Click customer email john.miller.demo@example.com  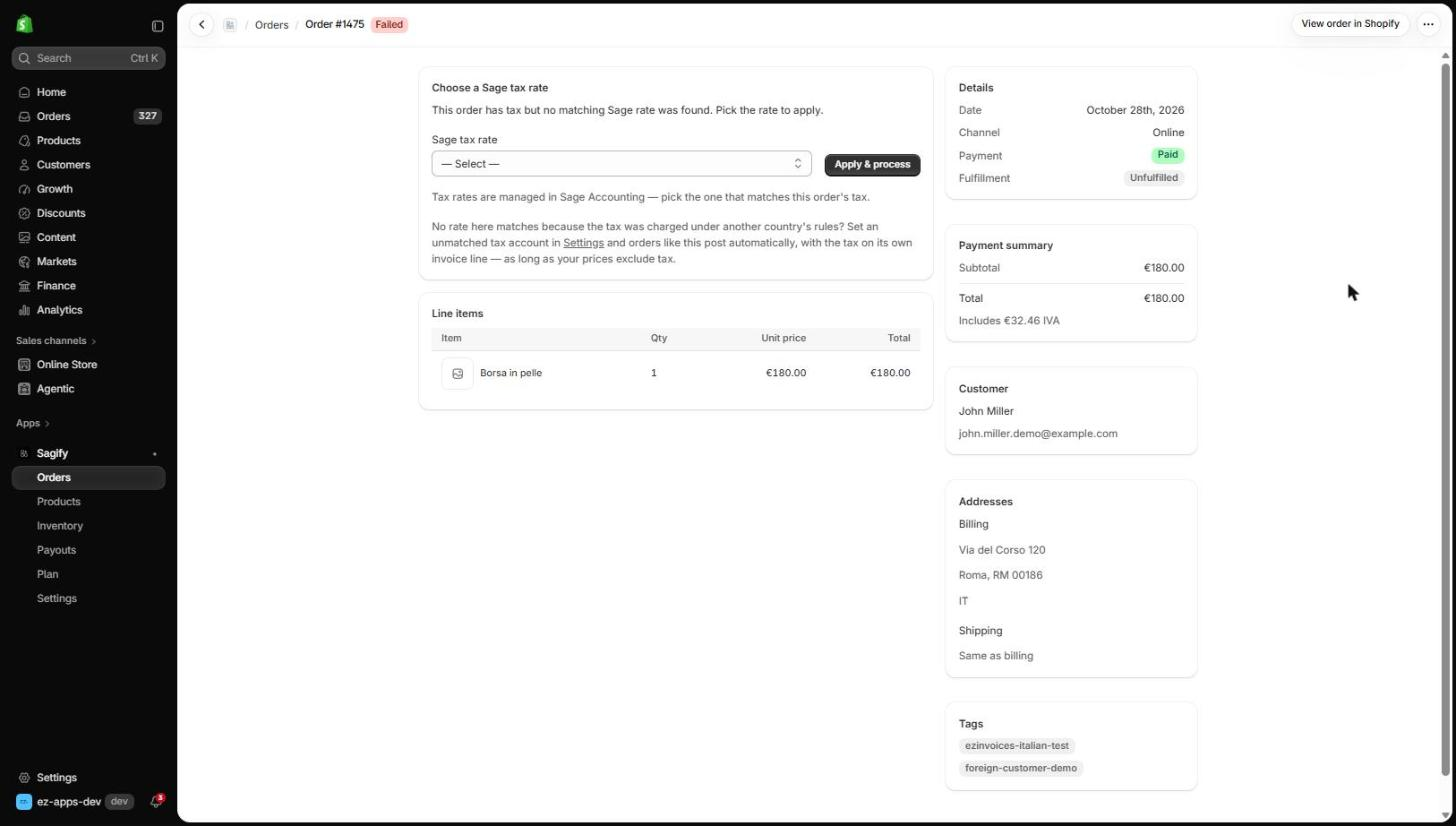(1038, 434)
